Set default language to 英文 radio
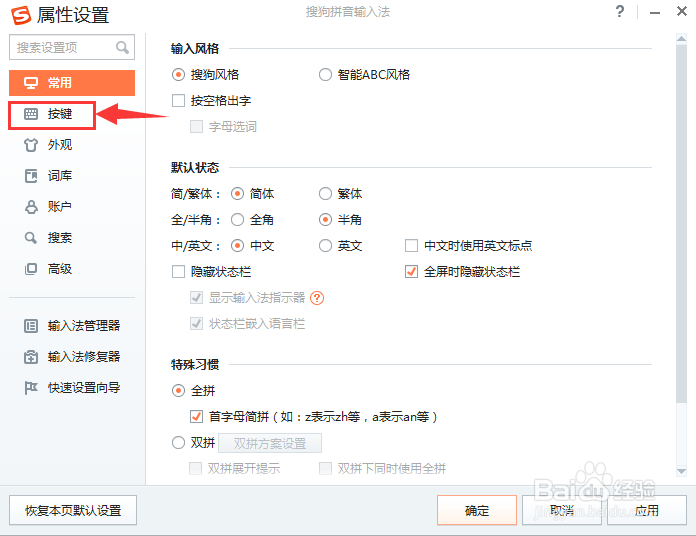This screenshot has height=536, width=696. (325, 245)
